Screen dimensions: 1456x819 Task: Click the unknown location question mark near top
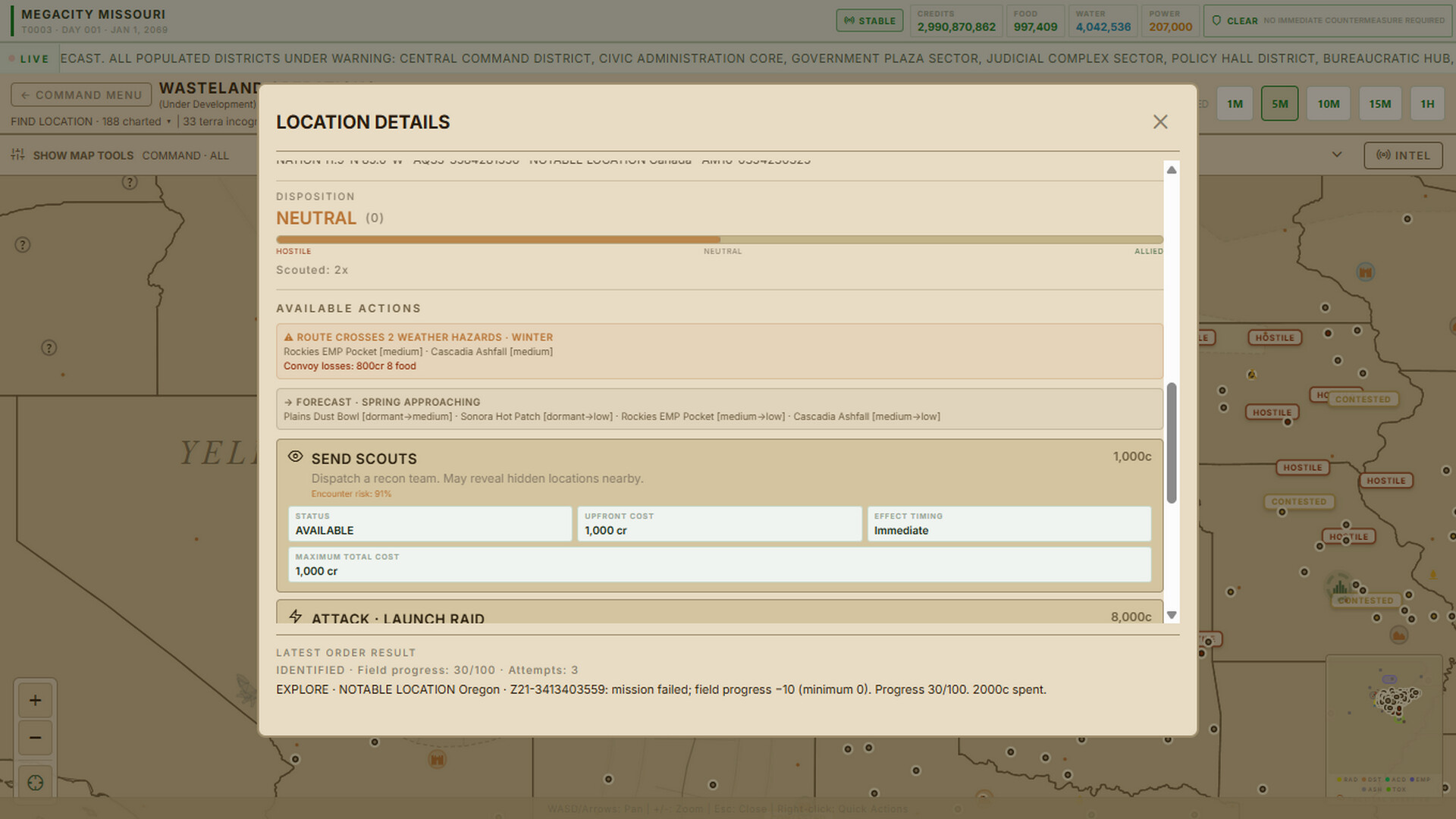[130, 182]
